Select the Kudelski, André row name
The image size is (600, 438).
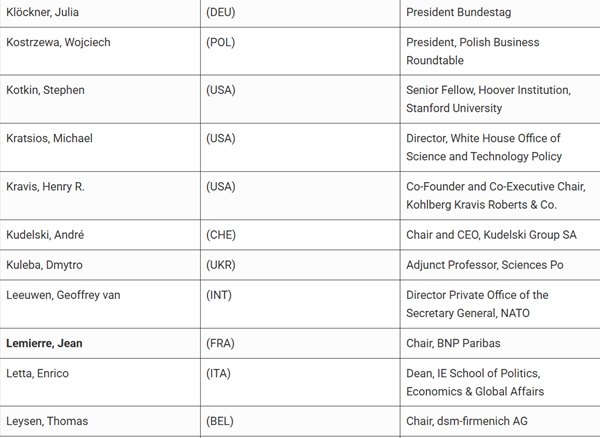tap(45, 235)
